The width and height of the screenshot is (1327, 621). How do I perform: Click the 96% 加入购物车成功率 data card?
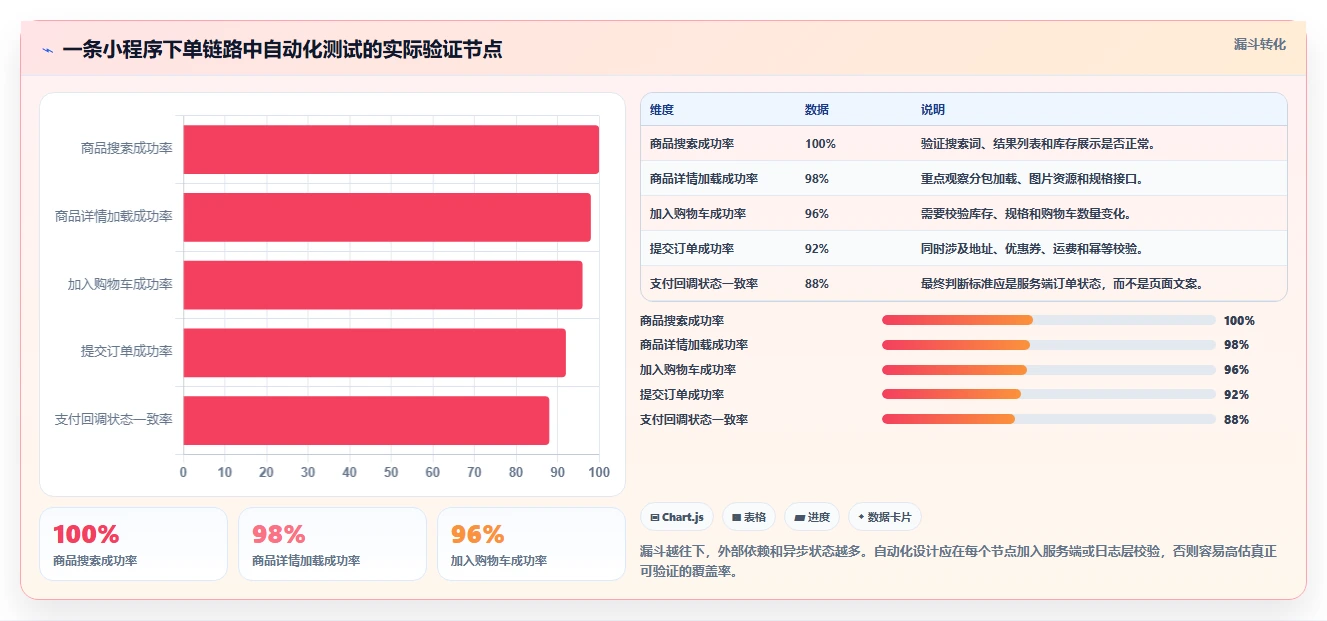click(x=531, y=544)
